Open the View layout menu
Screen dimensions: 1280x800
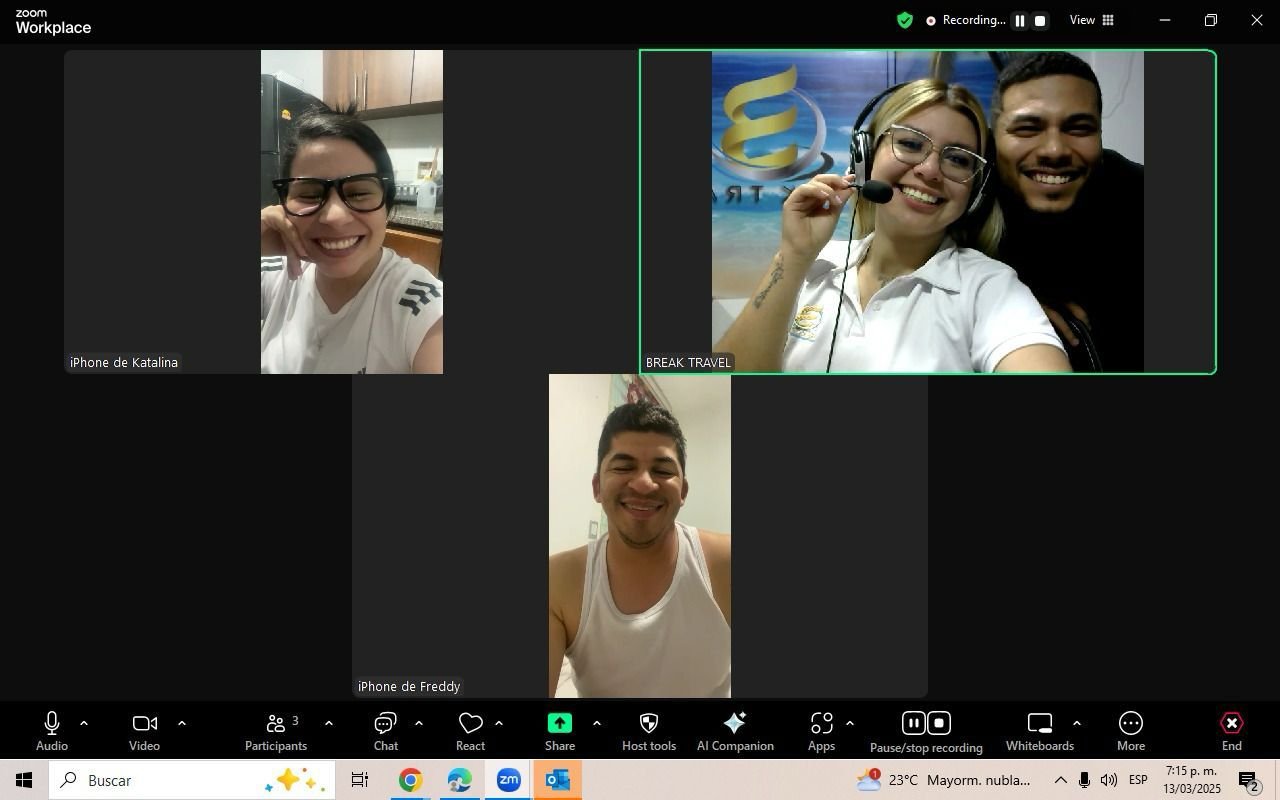[1092, 20]
